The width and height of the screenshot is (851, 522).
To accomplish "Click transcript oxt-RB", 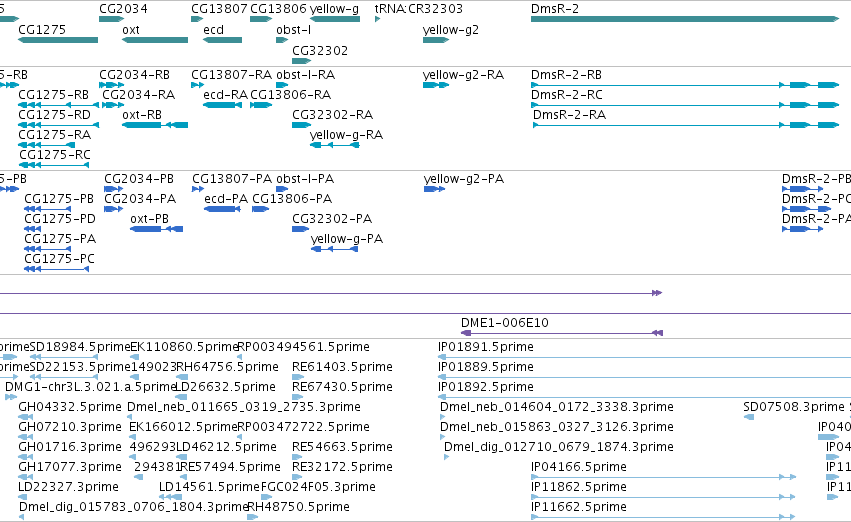I will tap(155, 125).
